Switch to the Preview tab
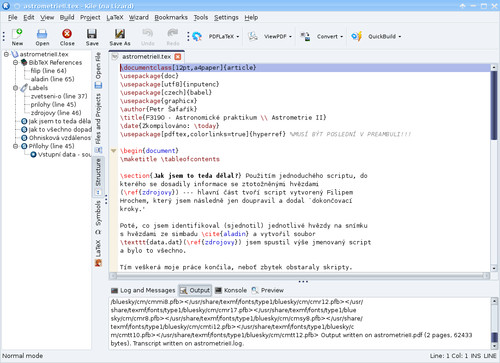Image resolution: width=500 pixels, height=363 pixels. 267,290
